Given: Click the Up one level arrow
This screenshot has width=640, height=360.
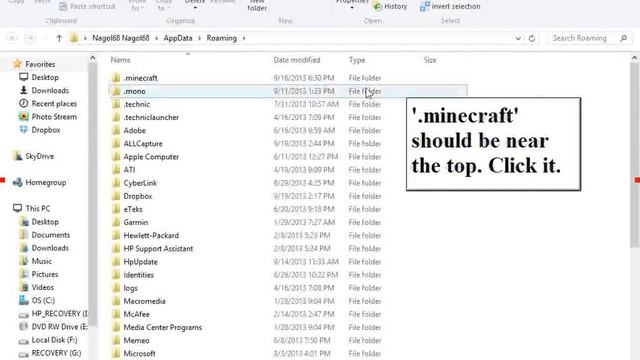Looking at the screenshot, I should [x=59, y=38].
